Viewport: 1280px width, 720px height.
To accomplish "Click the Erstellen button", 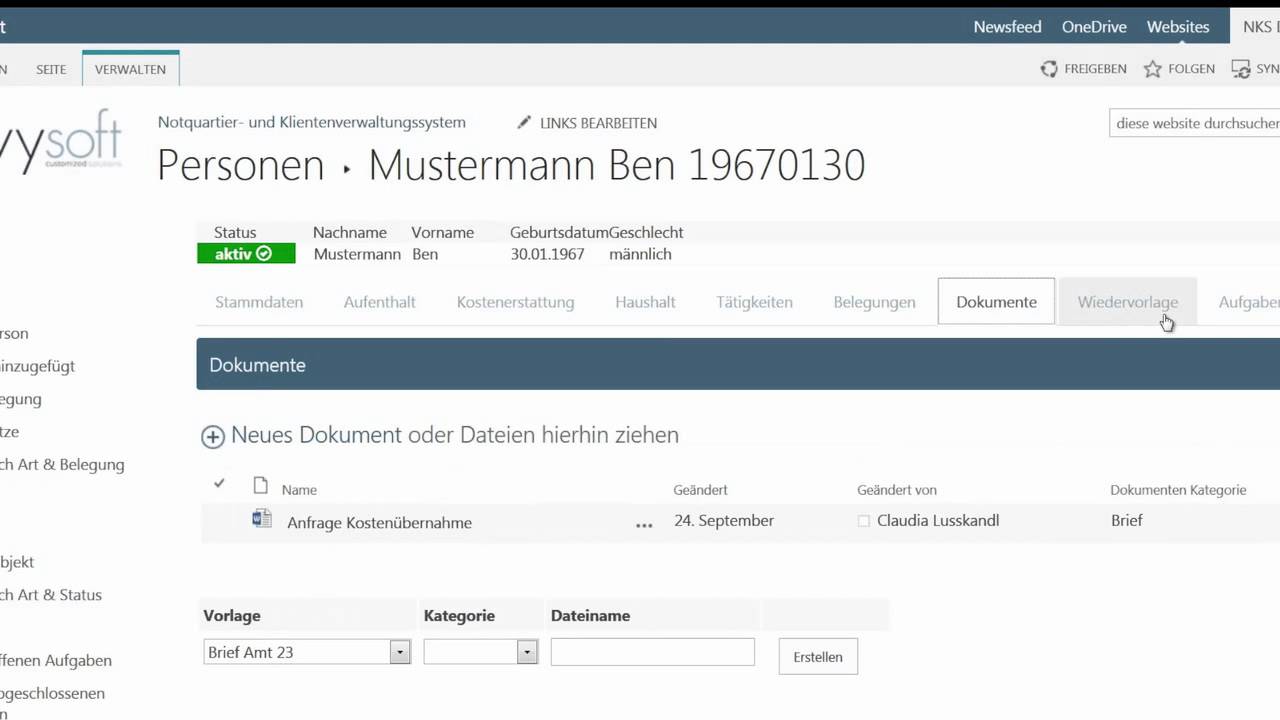I will (x=818, y=657).
